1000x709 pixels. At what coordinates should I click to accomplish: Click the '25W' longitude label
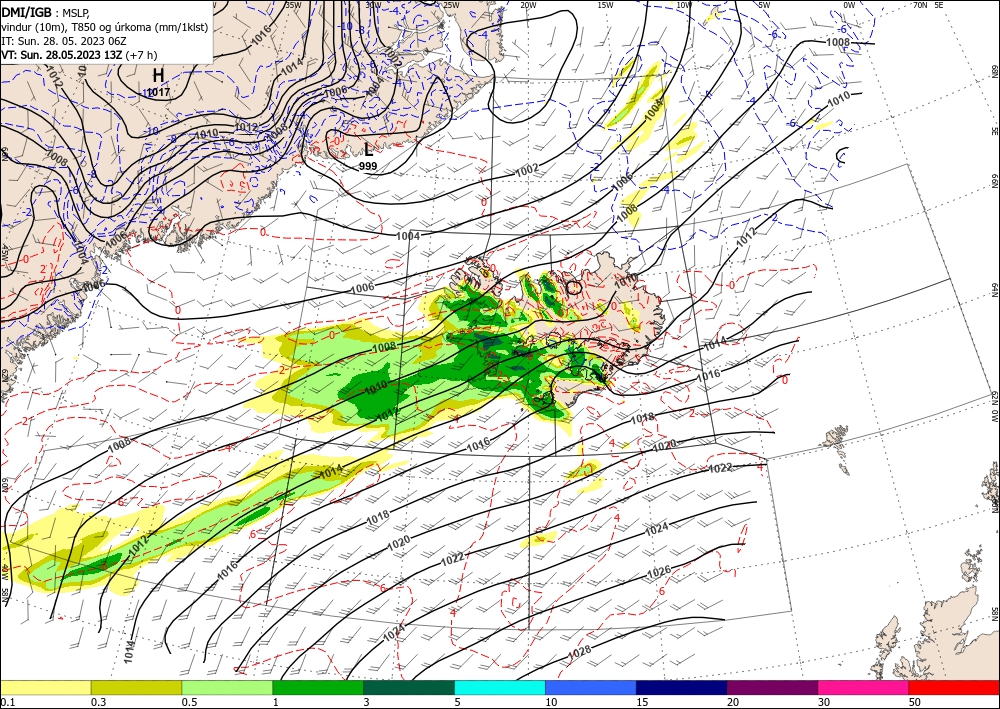tap(451, 5)
